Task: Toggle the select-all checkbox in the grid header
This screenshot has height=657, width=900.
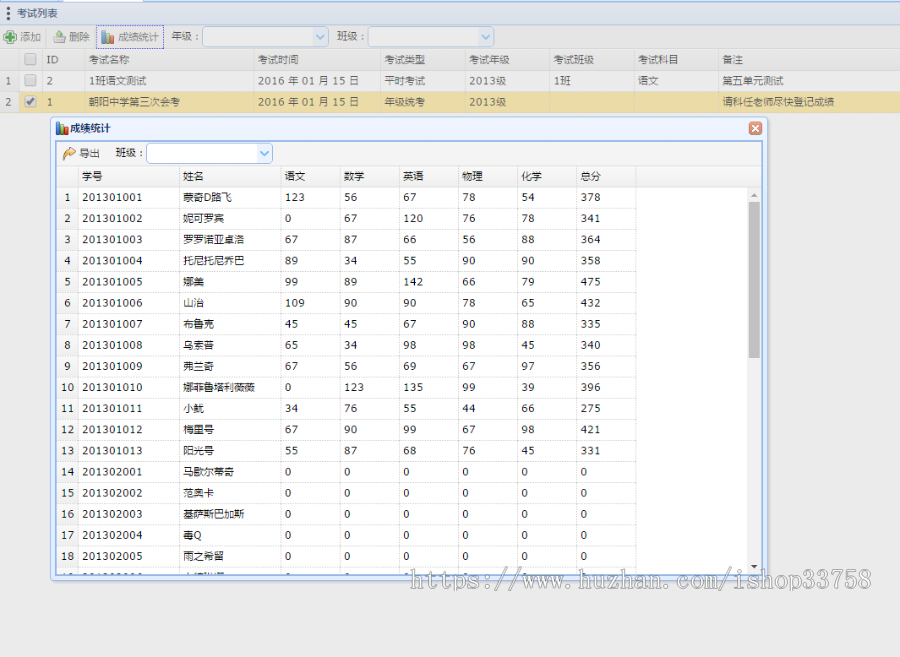Action: click(x=28, y=59)
